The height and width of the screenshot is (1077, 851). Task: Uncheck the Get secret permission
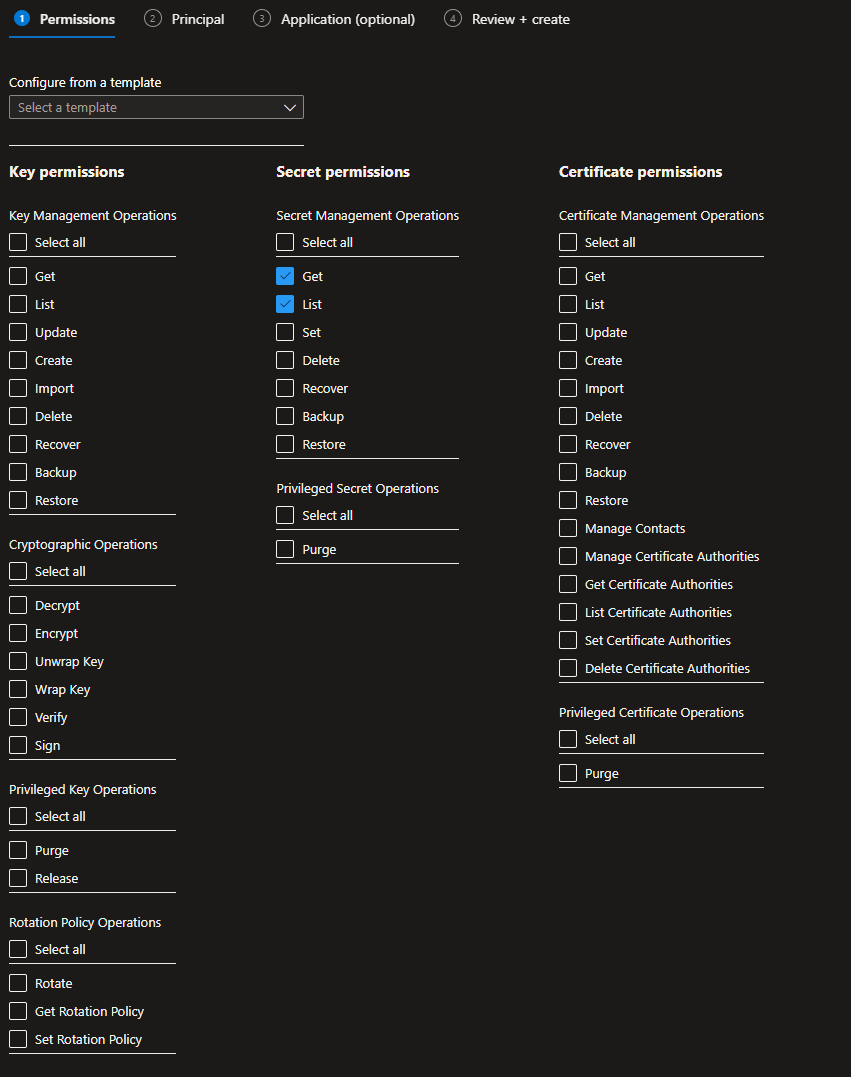[x=285, y=276]
